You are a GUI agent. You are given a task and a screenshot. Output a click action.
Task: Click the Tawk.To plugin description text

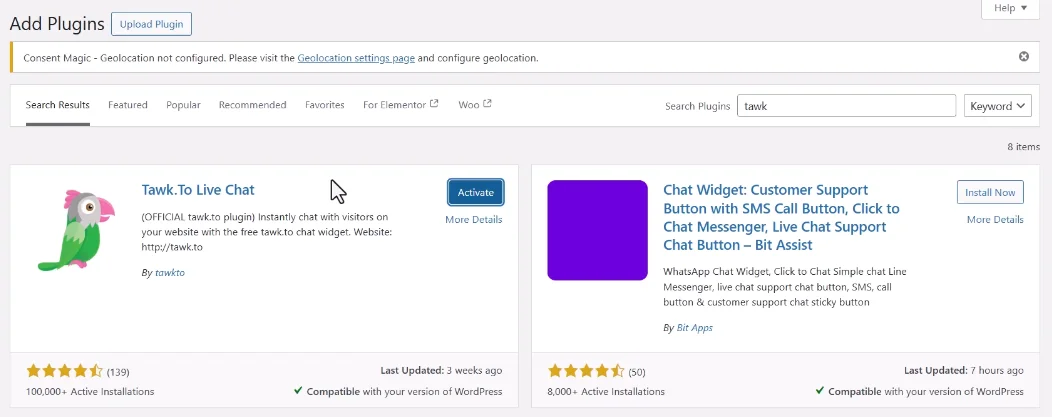click(267, 232)
